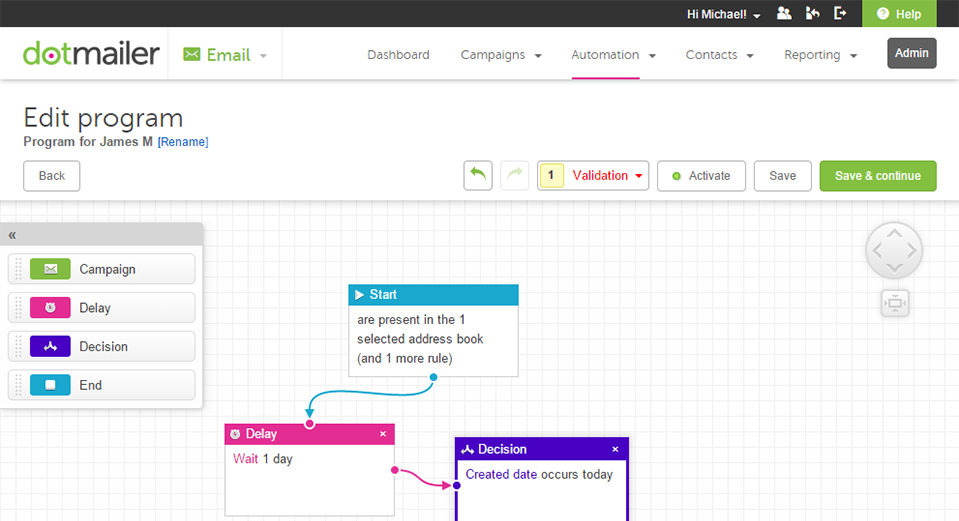Screen dimensions: 959x521
Task: Open the contacts people icon in top bar
Action: 784,14
